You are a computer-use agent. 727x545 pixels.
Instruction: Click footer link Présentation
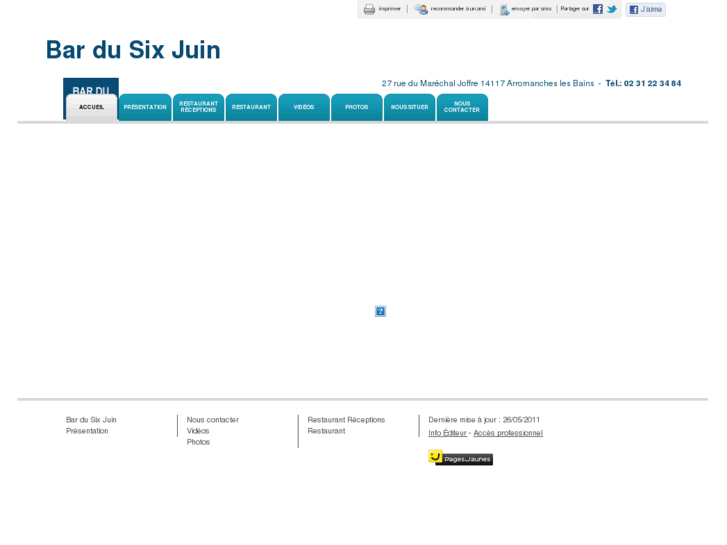[87, 431]
